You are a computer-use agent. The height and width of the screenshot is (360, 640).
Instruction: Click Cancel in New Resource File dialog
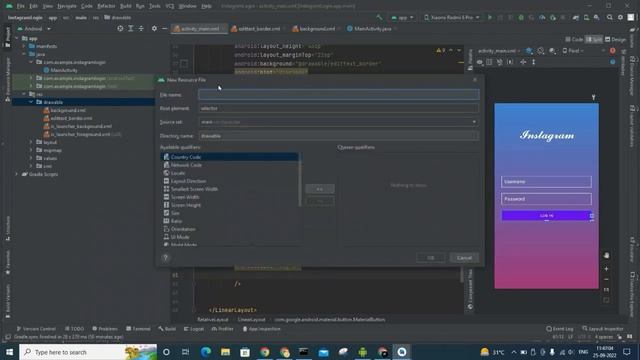464,258
